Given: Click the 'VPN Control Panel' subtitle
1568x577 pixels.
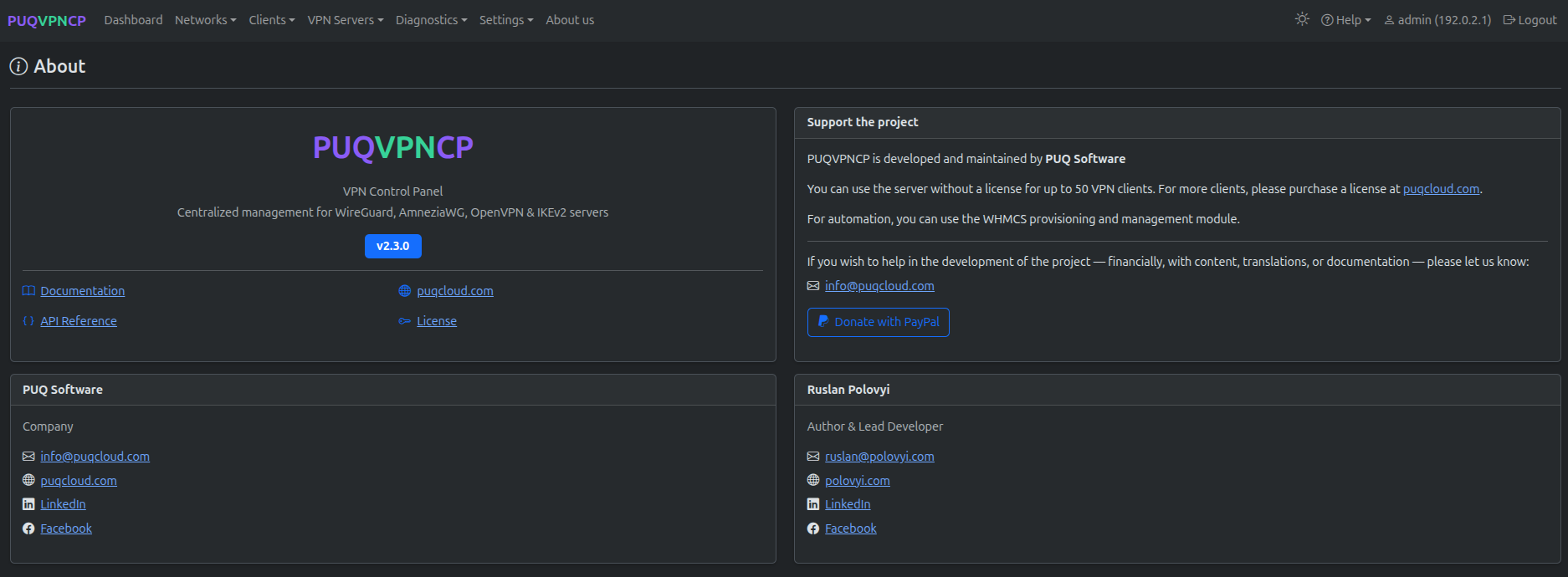Looking at the screenshot, I should point(393,191).
